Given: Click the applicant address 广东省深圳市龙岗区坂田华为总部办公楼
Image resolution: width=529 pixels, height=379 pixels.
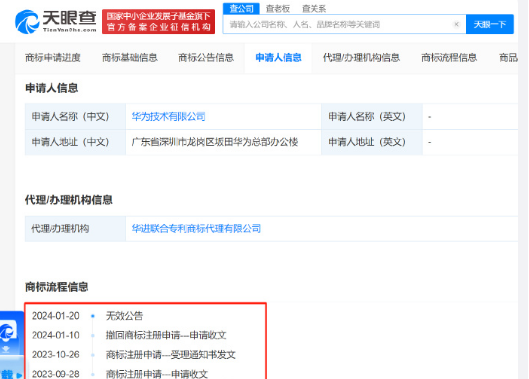Looking at the screenshot, I should point(215,142).
